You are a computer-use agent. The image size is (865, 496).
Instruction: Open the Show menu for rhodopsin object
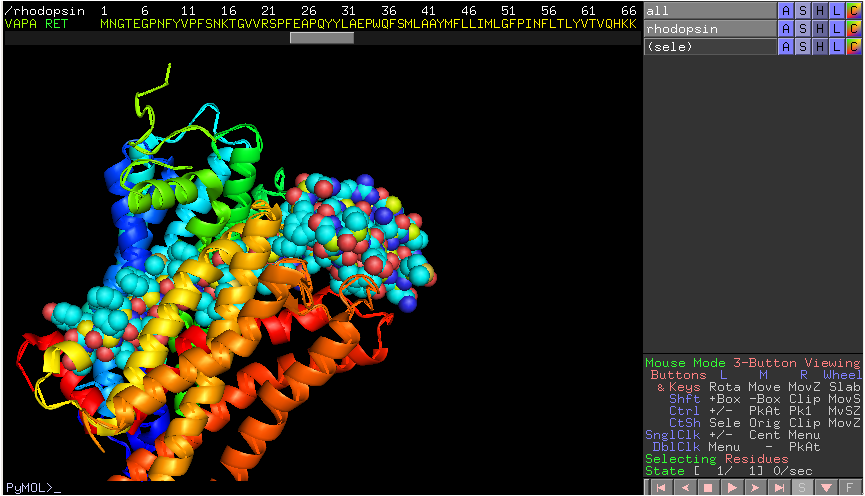pyautogui.click(x=803, y=29)
